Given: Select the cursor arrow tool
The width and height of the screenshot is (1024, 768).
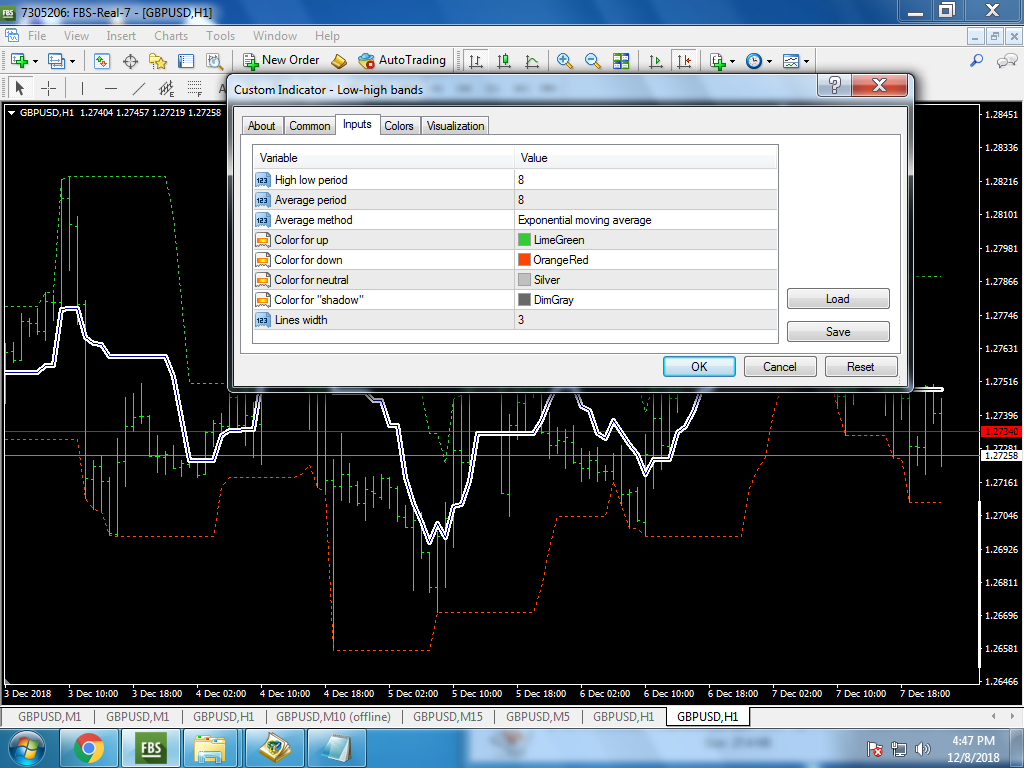Looking at the screenshot, I should pos(20,88).
